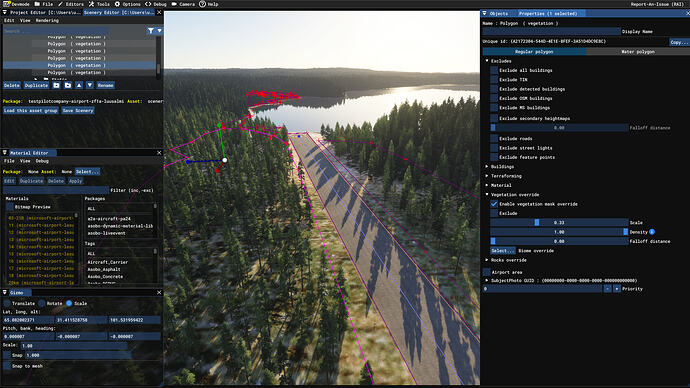Open Gizmo window menu triangle icon
The height and width of the screenshot is (388, 690).
pyautogui.click(x=5, y=293)
